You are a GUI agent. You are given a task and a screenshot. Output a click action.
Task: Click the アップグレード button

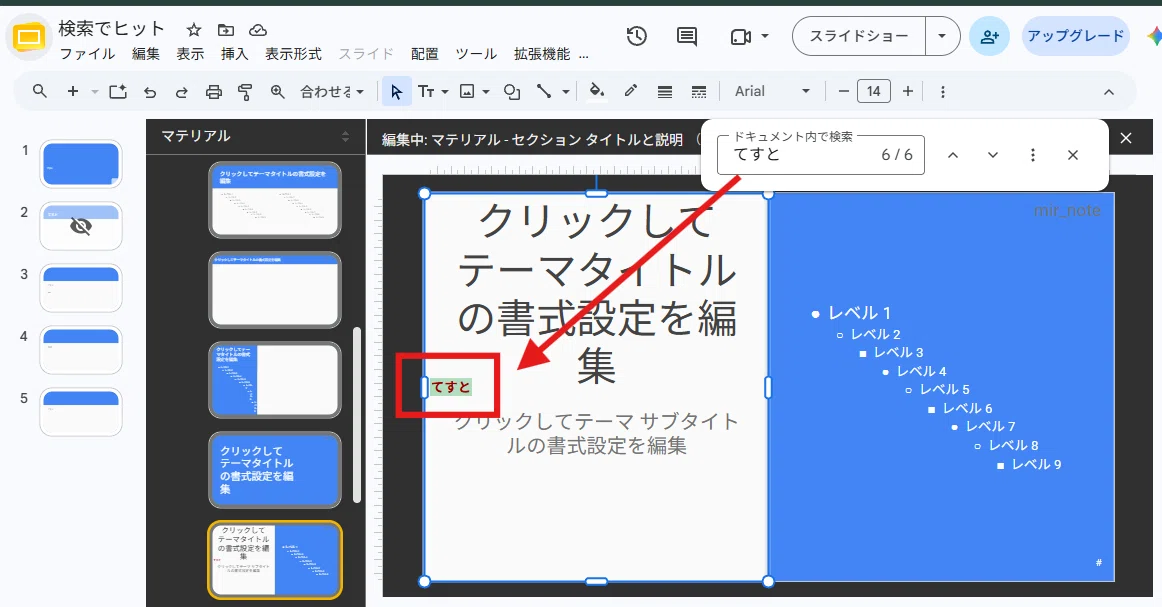pyautogui.click(x=1076, y=36)
